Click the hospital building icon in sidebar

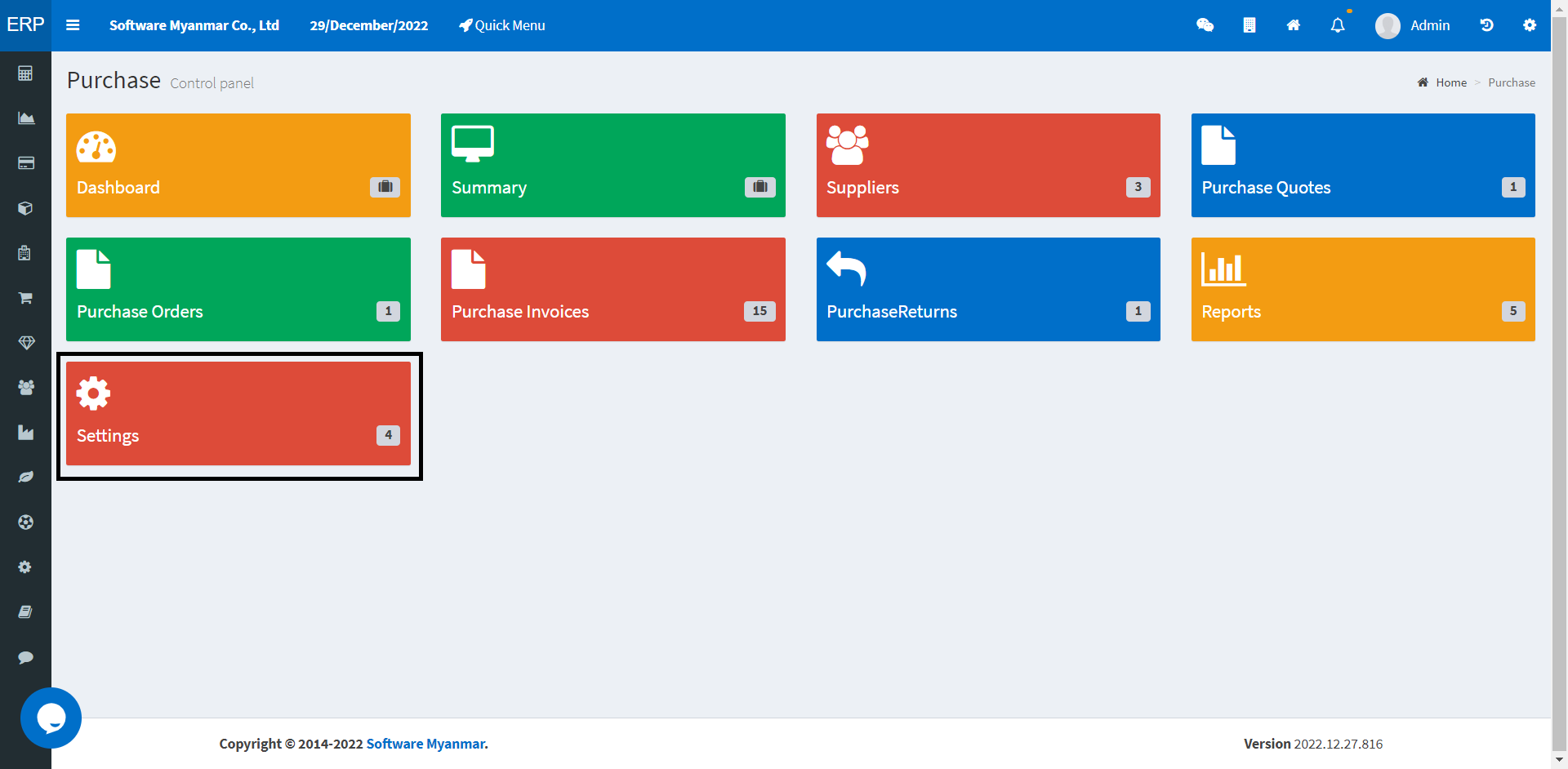(x=24, y=253)
